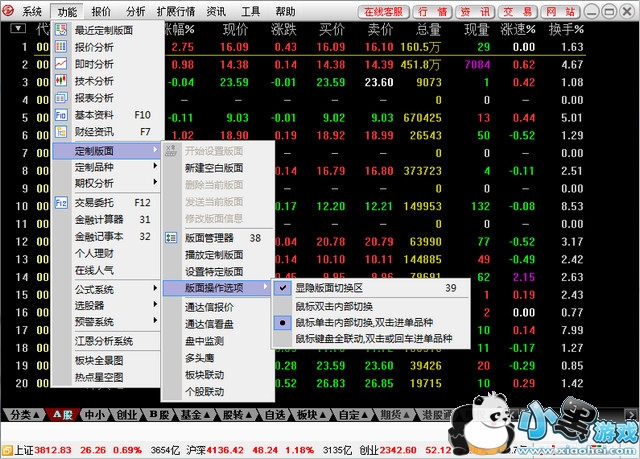
Task: Switch to the A股 tab
Action: tap(62, 415)
